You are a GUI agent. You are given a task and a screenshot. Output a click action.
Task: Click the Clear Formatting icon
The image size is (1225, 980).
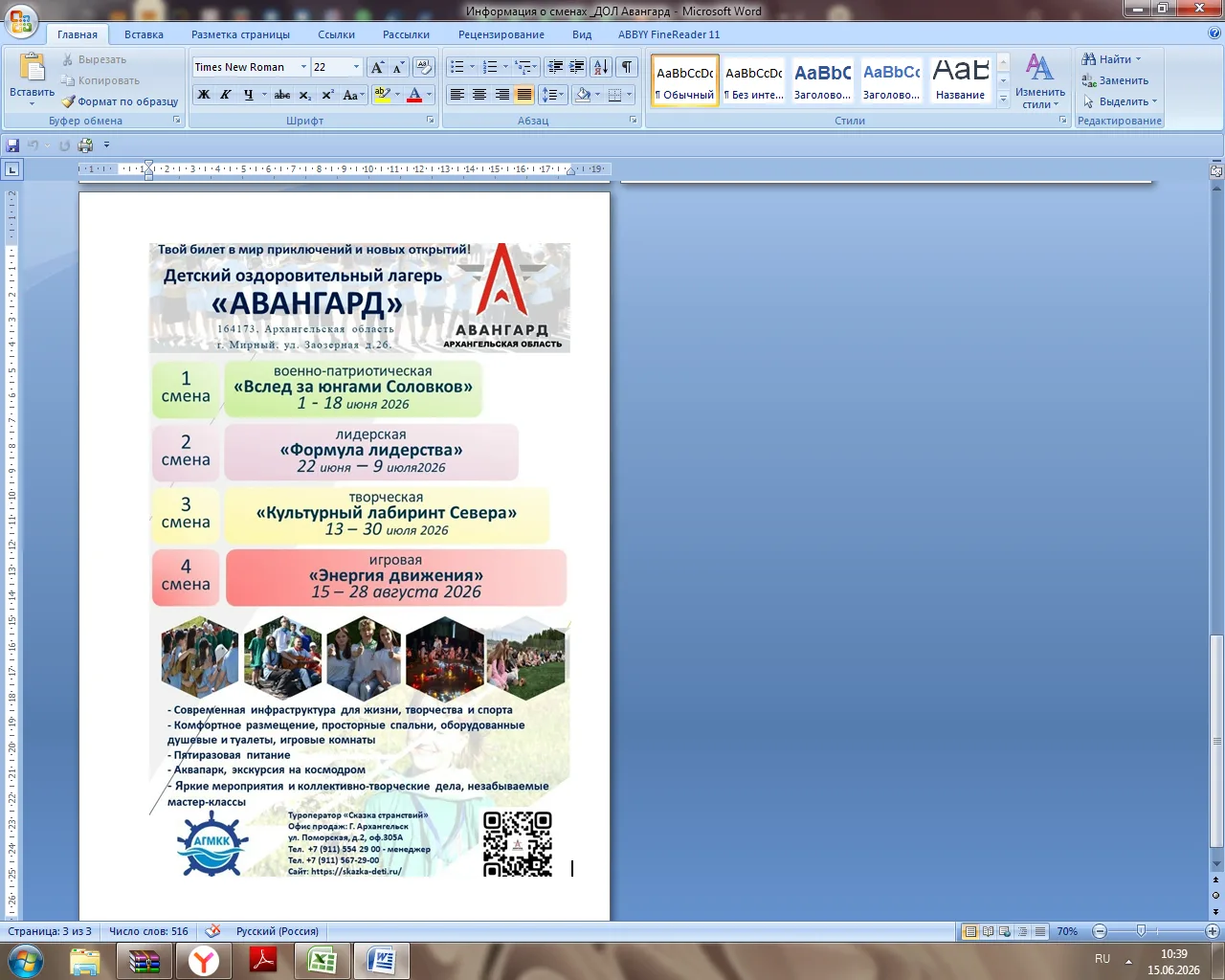425,67
